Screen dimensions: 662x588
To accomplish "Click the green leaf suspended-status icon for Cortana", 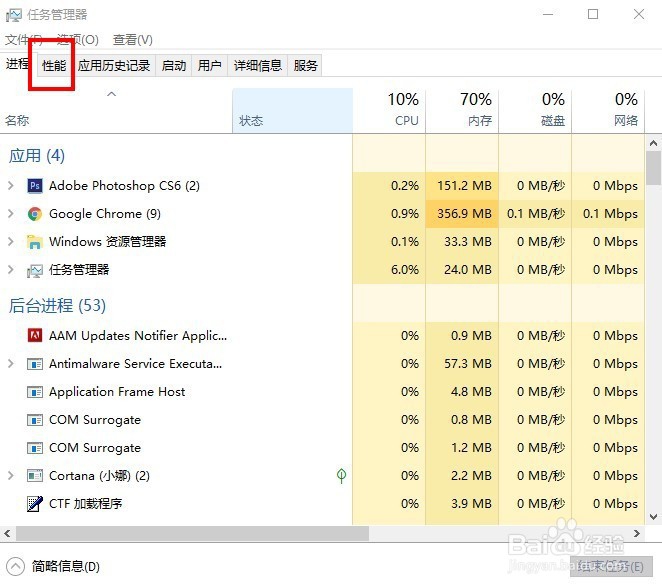I will 342,476.
